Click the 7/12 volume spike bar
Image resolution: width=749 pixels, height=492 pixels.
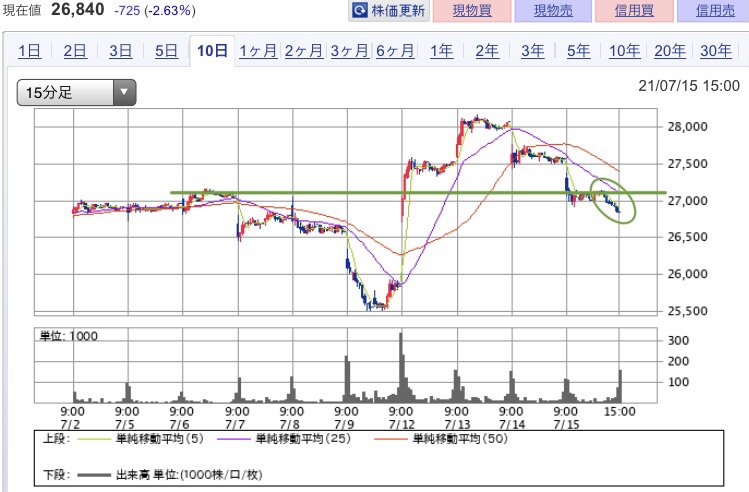coord(401,367)
